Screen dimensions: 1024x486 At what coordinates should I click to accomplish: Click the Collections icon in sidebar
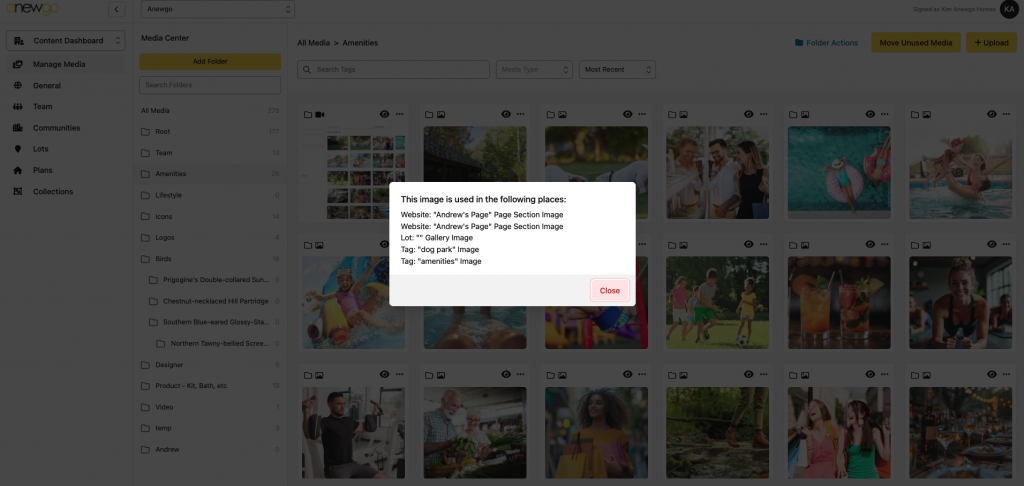coord(18,192)
